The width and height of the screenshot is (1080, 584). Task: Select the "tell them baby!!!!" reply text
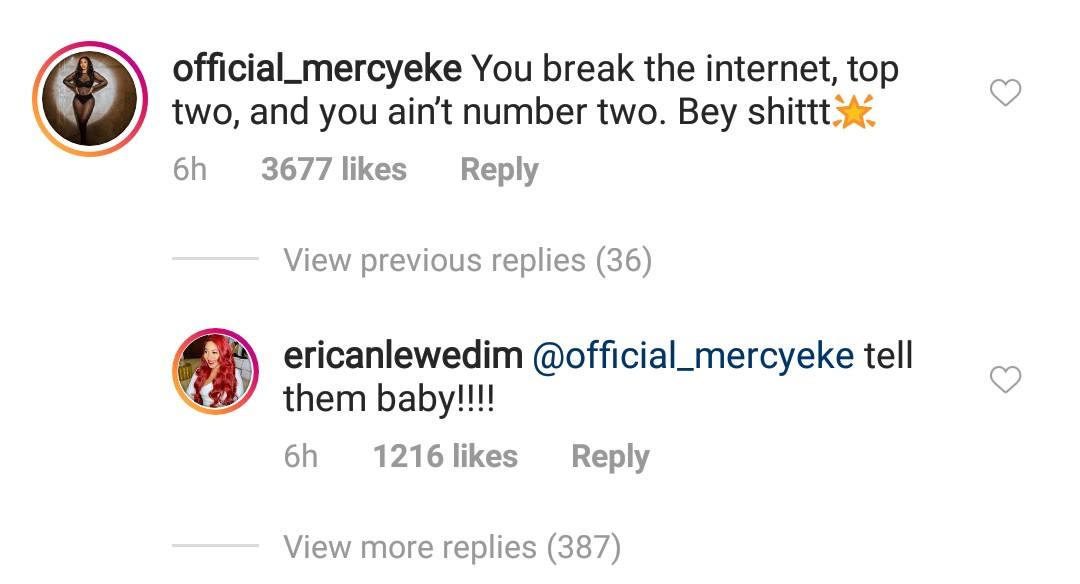(x=598, y=377)
